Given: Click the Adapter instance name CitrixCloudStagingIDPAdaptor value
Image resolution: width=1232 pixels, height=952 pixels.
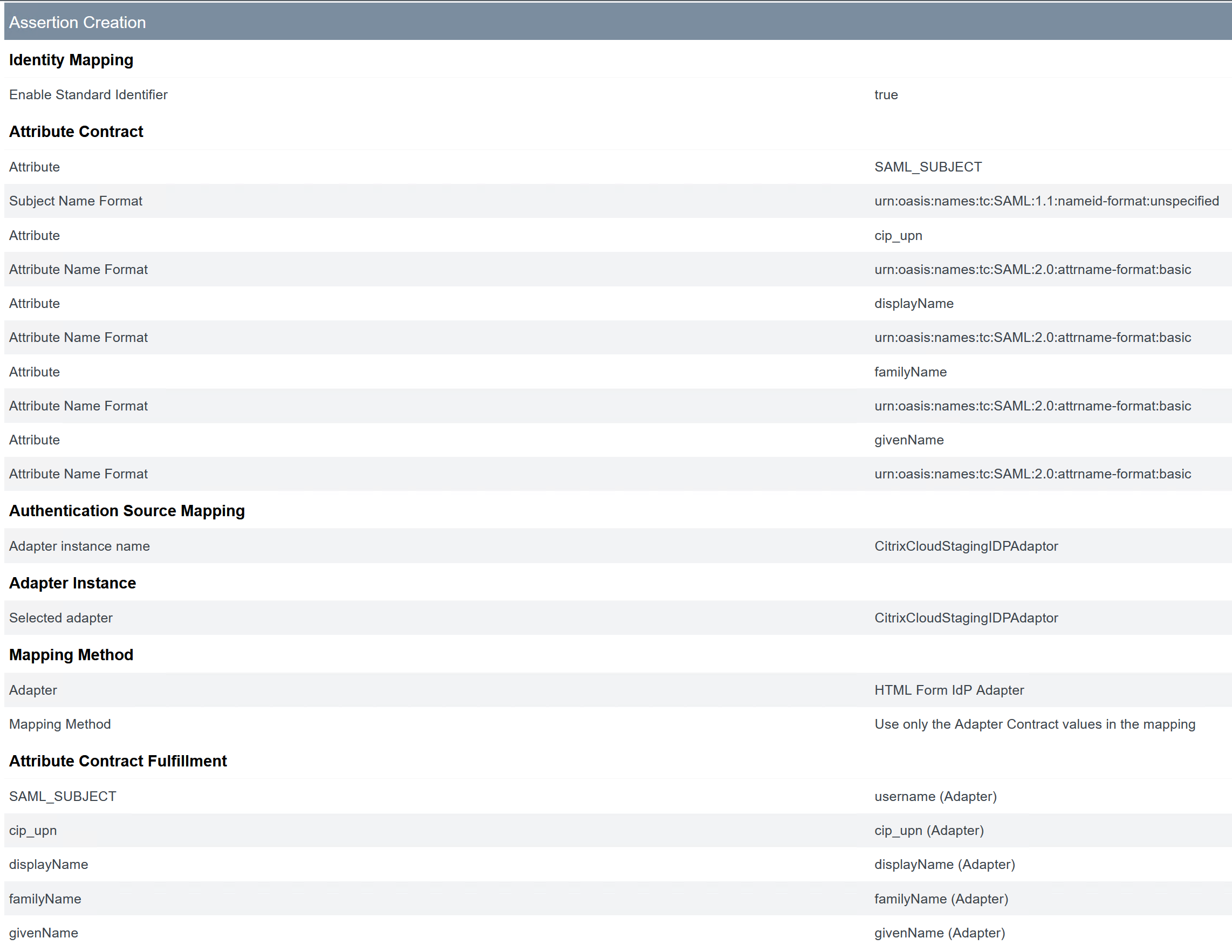Looking at the screenshot, I should coord(966,546).
